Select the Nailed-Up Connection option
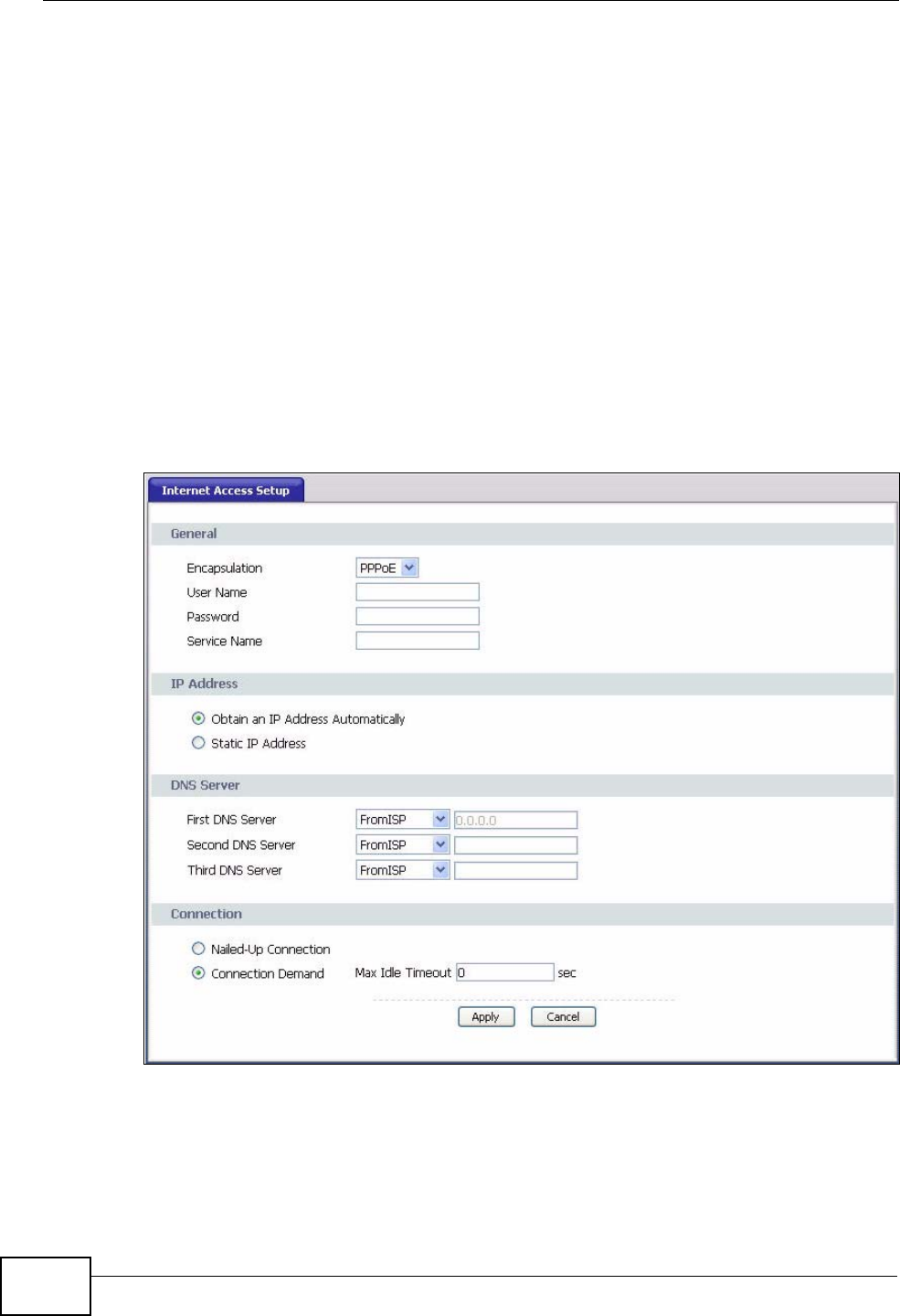This screenshot has width=900, height=1316. 198,949
